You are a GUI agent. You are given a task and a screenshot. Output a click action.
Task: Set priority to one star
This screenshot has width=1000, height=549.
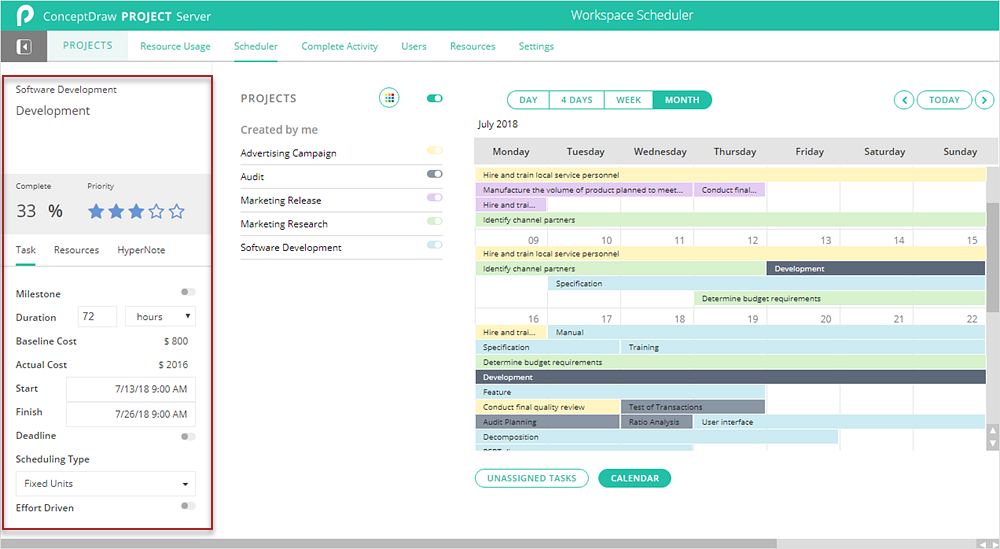pos(97,211)
